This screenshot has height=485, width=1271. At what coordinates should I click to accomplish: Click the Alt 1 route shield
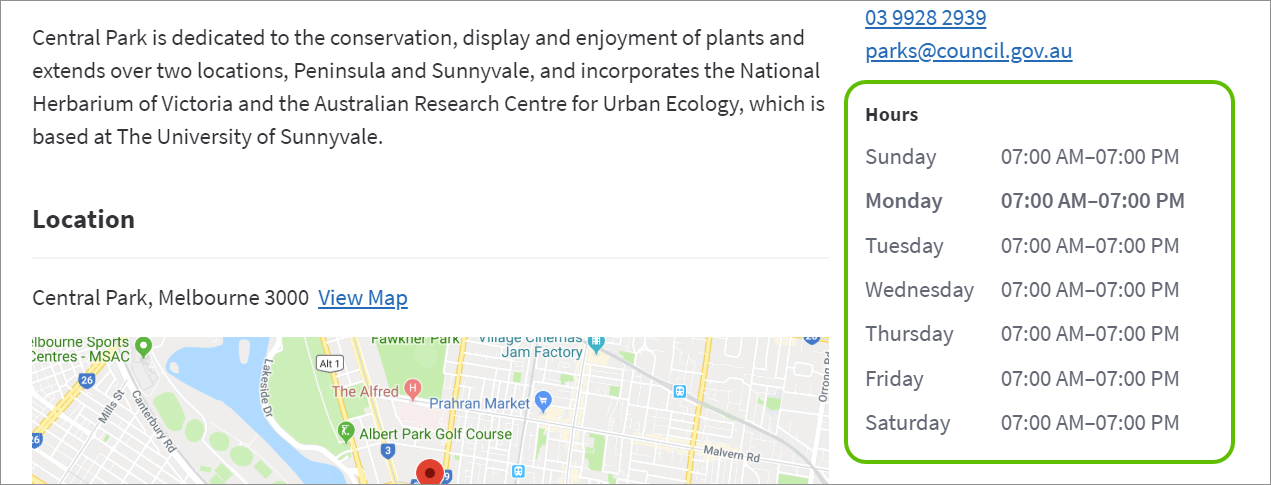330,363
